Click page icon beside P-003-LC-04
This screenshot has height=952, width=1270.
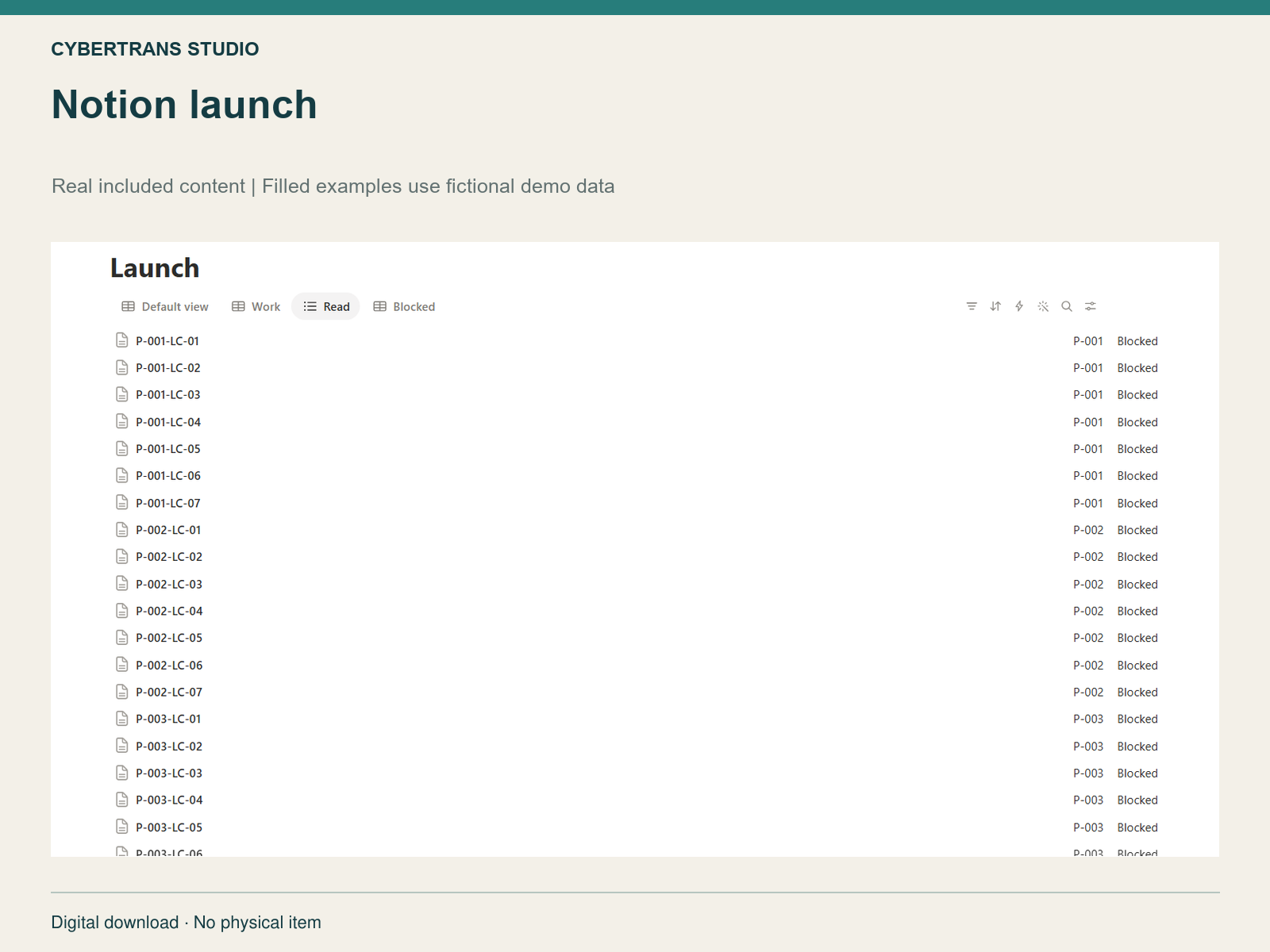(x=122, y=800)
